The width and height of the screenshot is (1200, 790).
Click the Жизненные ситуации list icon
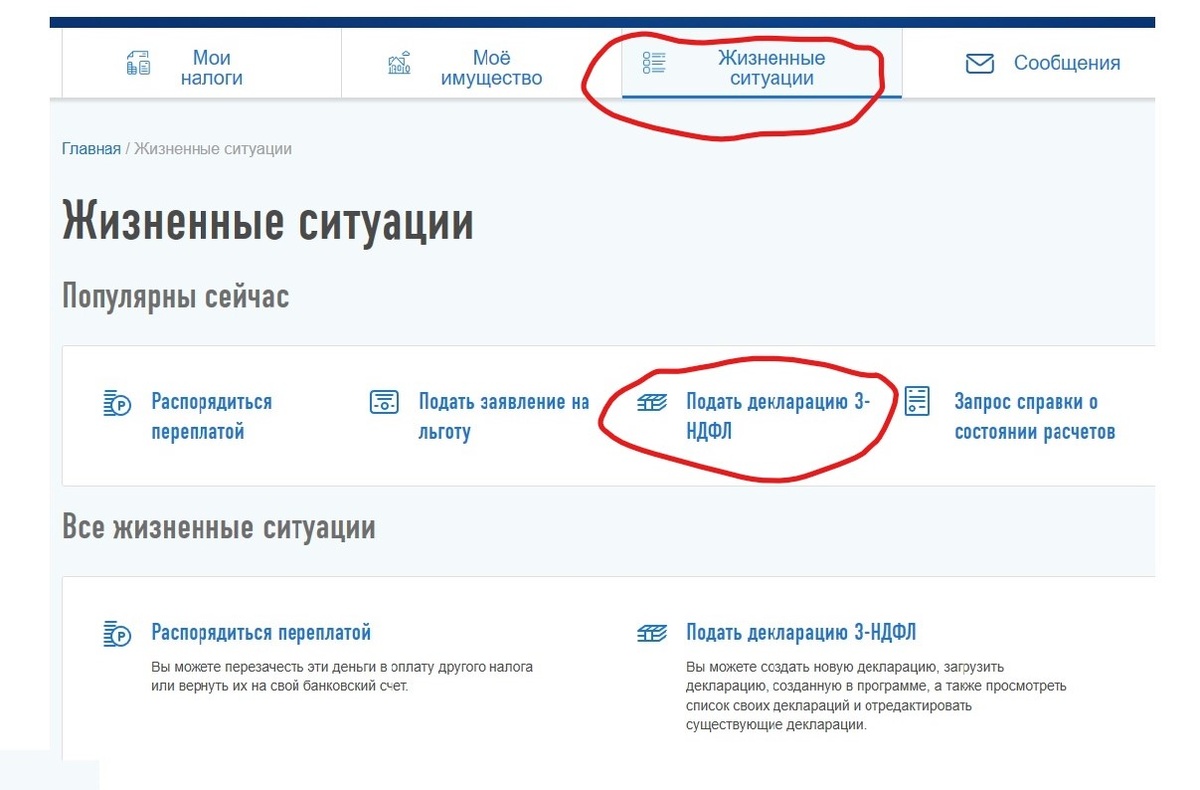click(655, 62)
